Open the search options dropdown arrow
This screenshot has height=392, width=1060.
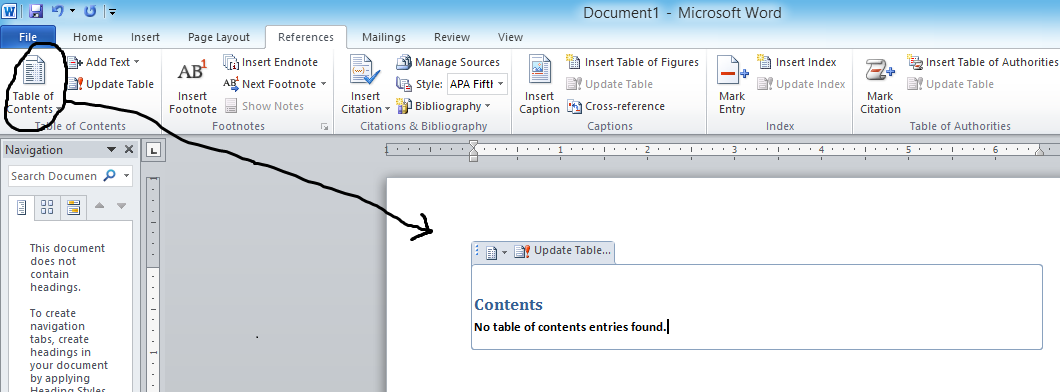tap(126, 176)
